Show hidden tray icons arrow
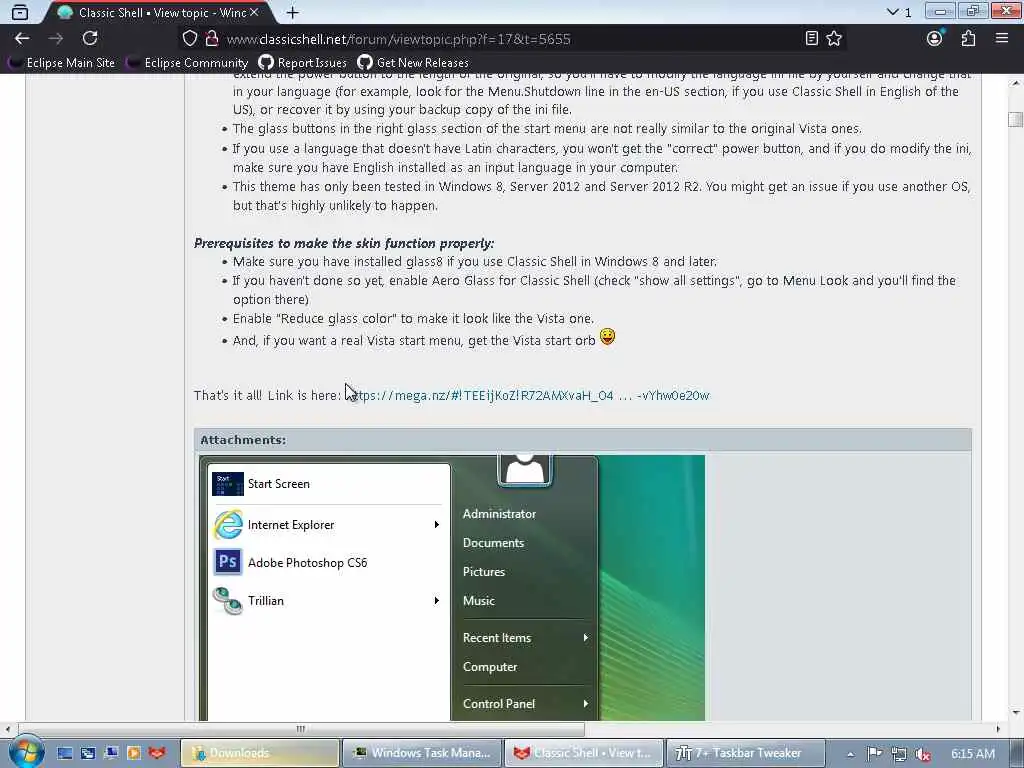This screenshot has width=1024, height=768. pos(850,754)
